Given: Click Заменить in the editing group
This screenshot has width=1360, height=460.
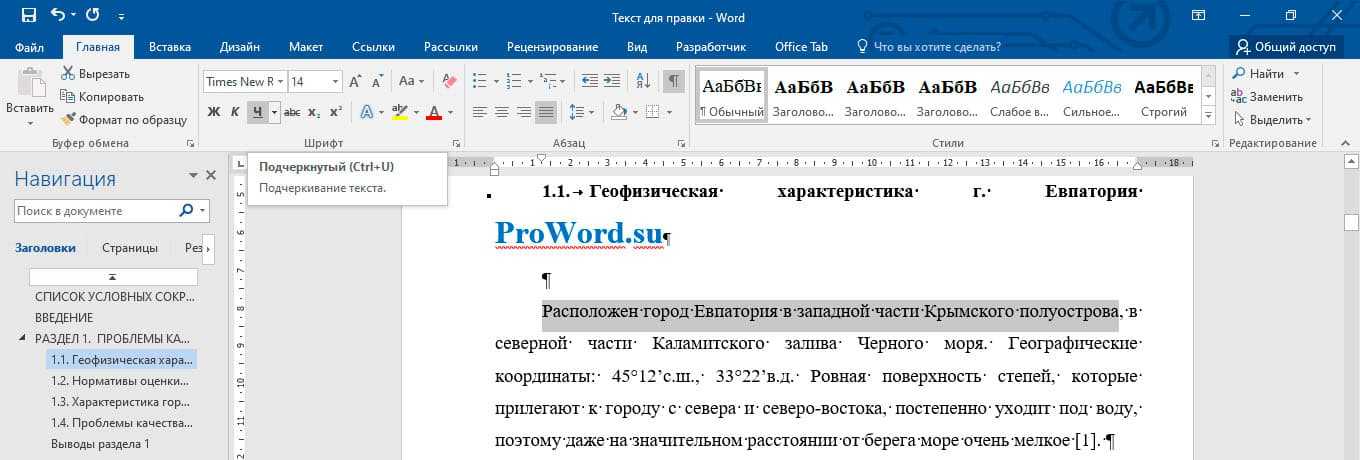Looking at the screenshot, I should [x=1267, y=97].
